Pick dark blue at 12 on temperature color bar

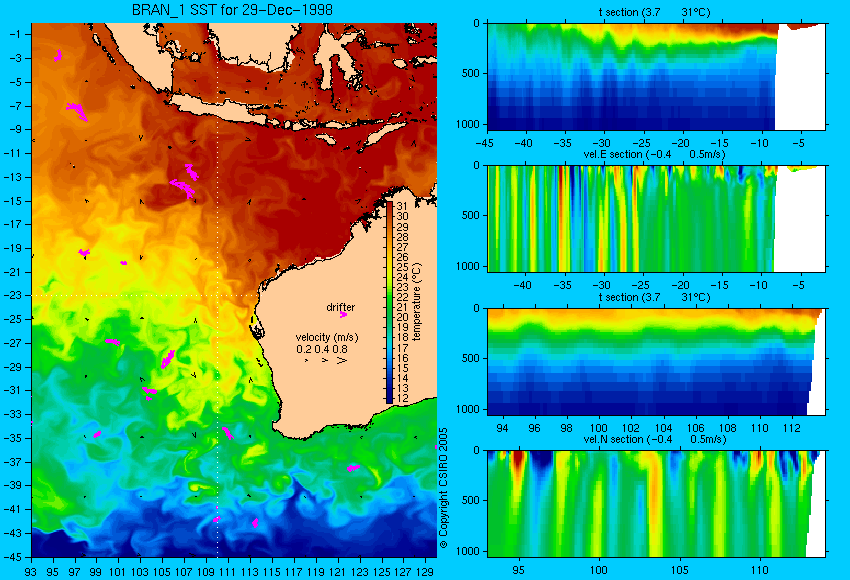(389, 398)
